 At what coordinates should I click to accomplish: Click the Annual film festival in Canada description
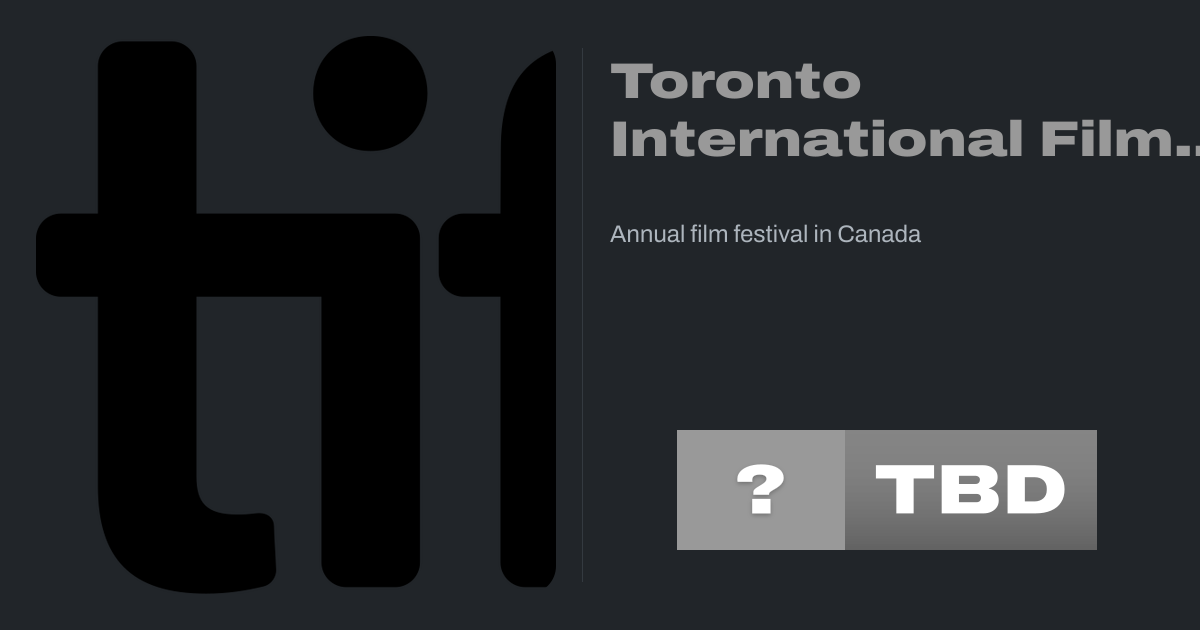[765, 234]
